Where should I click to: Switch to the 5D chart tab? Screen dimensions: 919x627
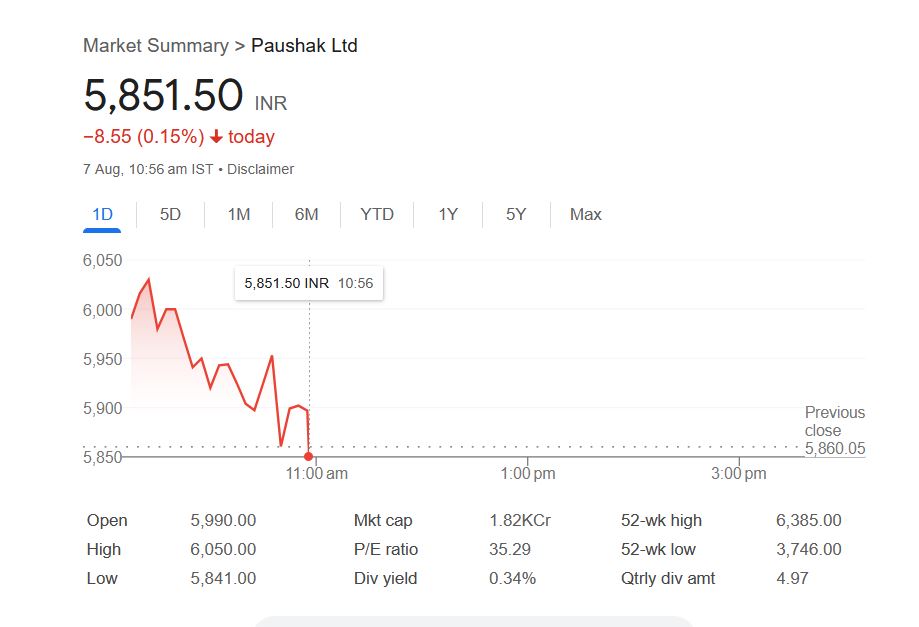tap(171, 214)
